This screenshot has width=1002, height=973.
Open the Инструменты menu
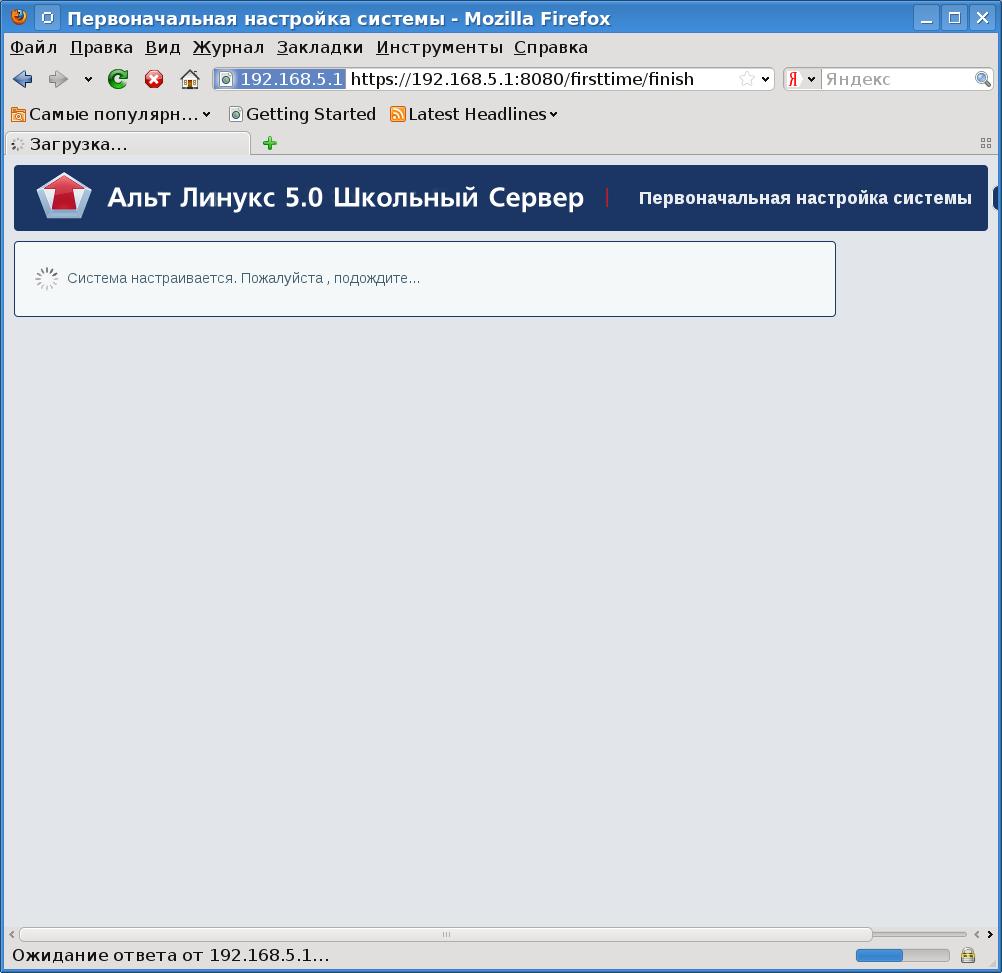439,47
